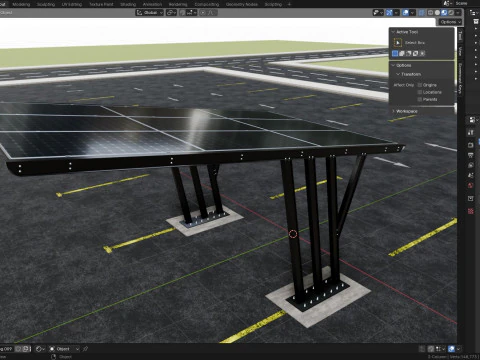The image size is (480, 360).
Task: Open the World properties tab icon
Action: click(x=471, y=185)
